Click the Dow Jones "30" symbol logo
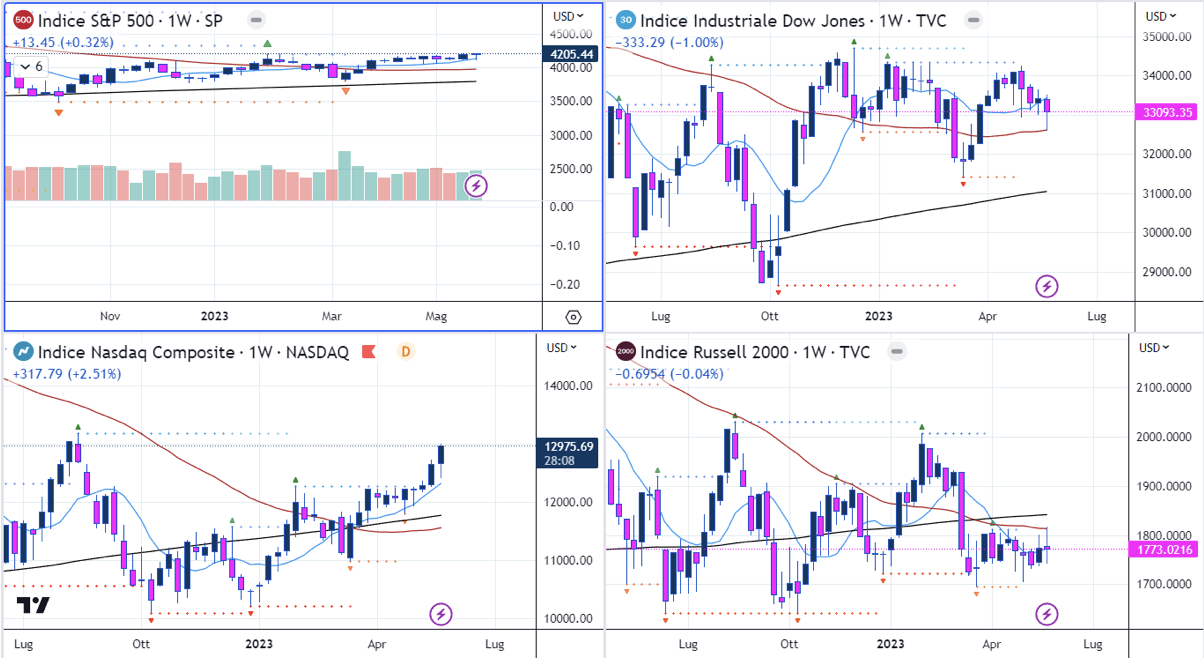Viewport: 1204px width, 662px height. pos(625,20)
